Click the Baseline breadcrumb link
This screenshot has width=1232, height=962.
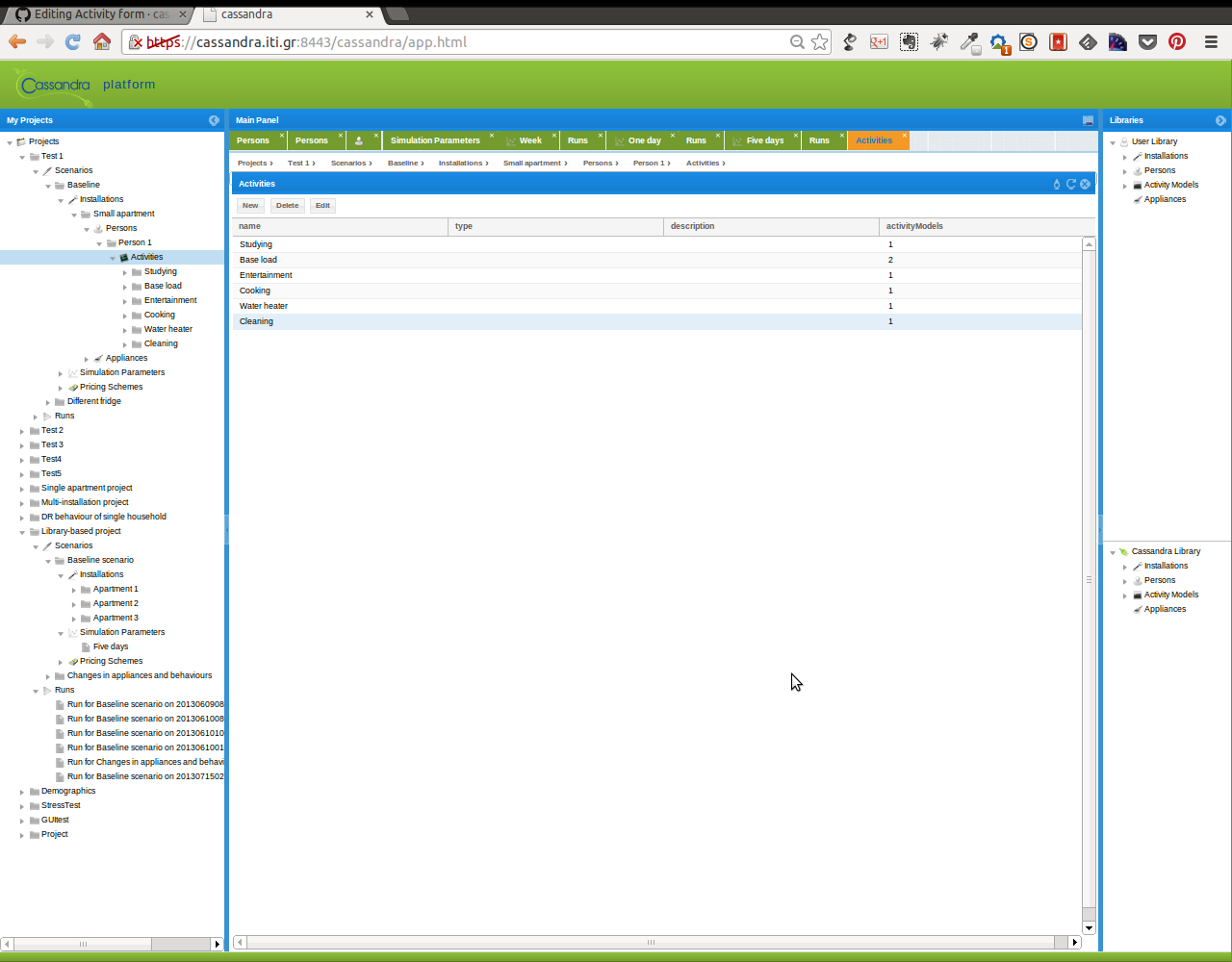click(402, 164)
